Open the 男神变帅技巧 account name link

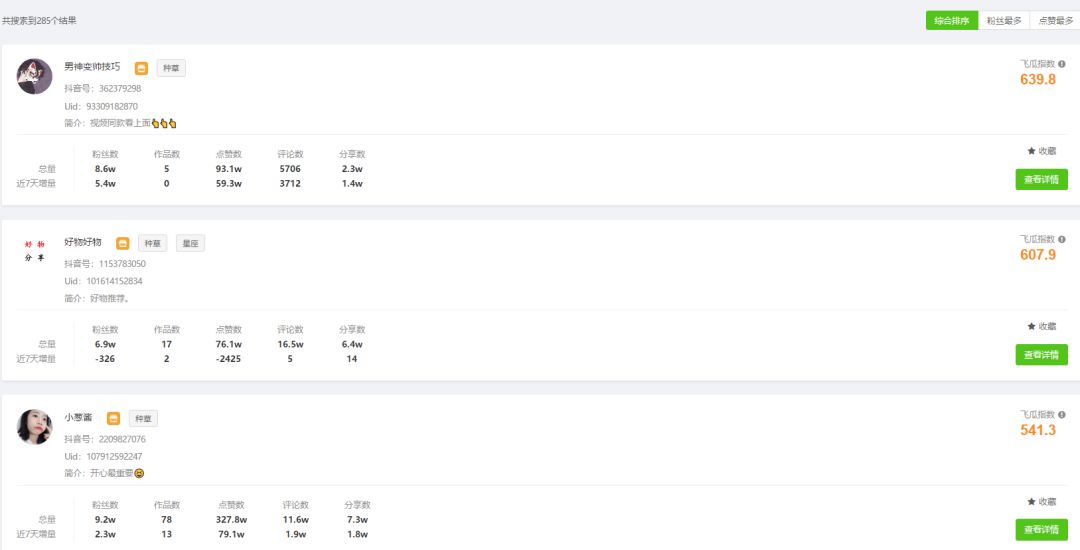pos(92,67)
